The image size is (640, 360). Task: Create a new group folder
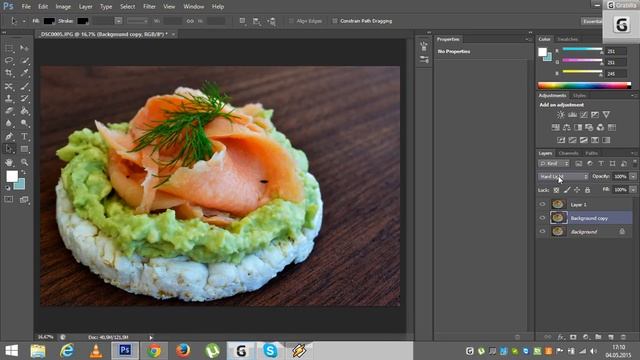coord(598,337)
